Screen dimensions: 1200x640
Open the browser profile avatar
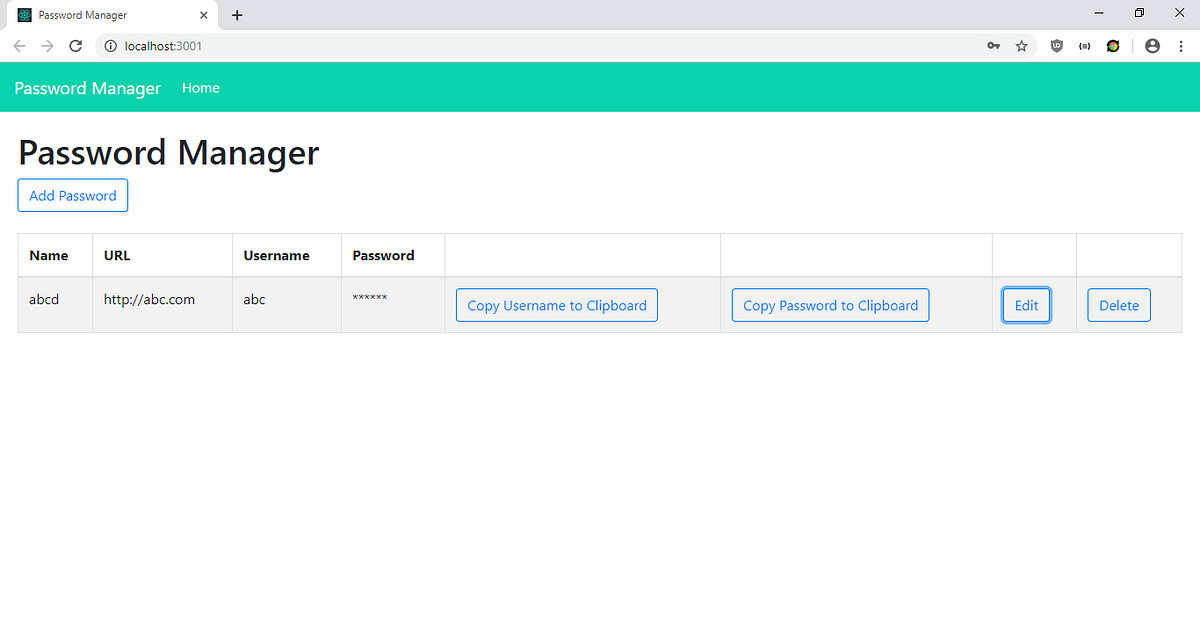click(1152, 45)
